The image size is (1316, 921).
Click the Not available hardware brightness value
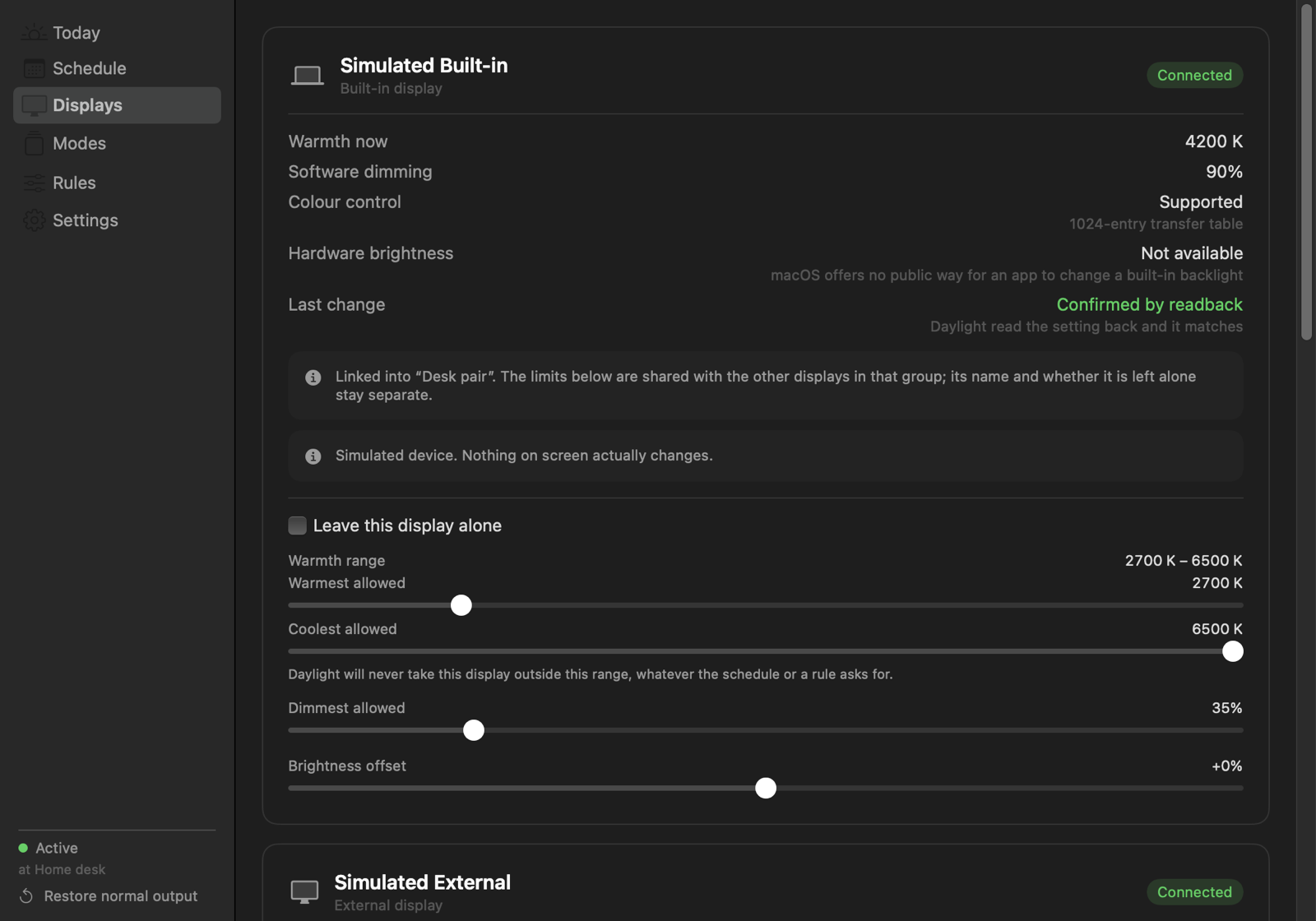coord(1191,253)
